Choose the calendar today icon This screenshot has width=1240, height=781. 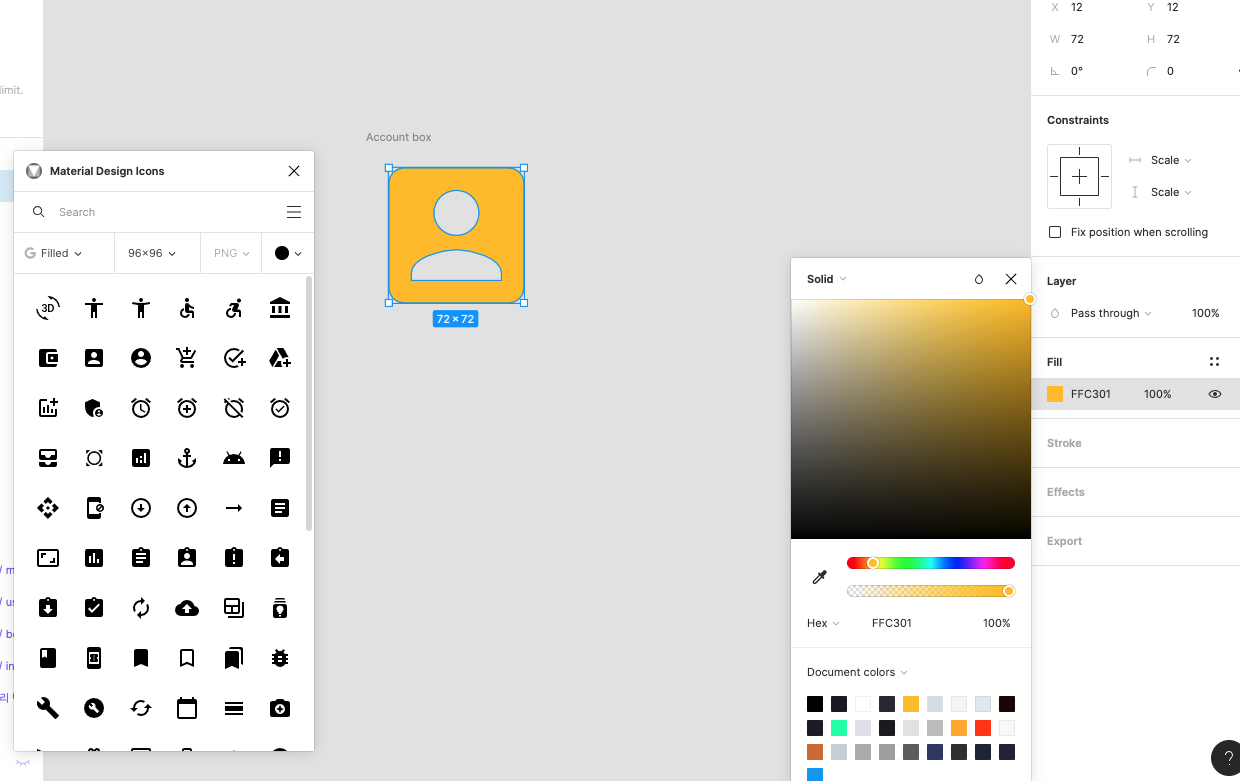click(x=187, y=708)
